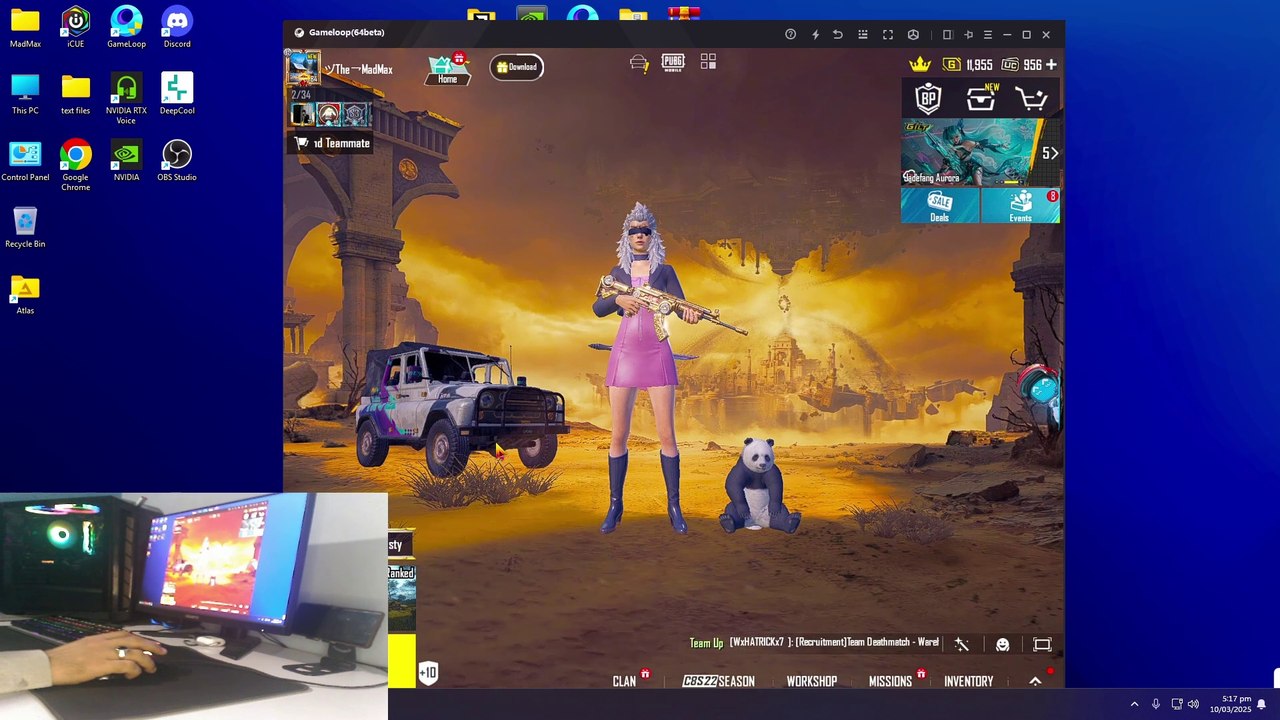Open the Events tile
This screenshot has width=1280, height=720.
click(x=1020, y=205)
